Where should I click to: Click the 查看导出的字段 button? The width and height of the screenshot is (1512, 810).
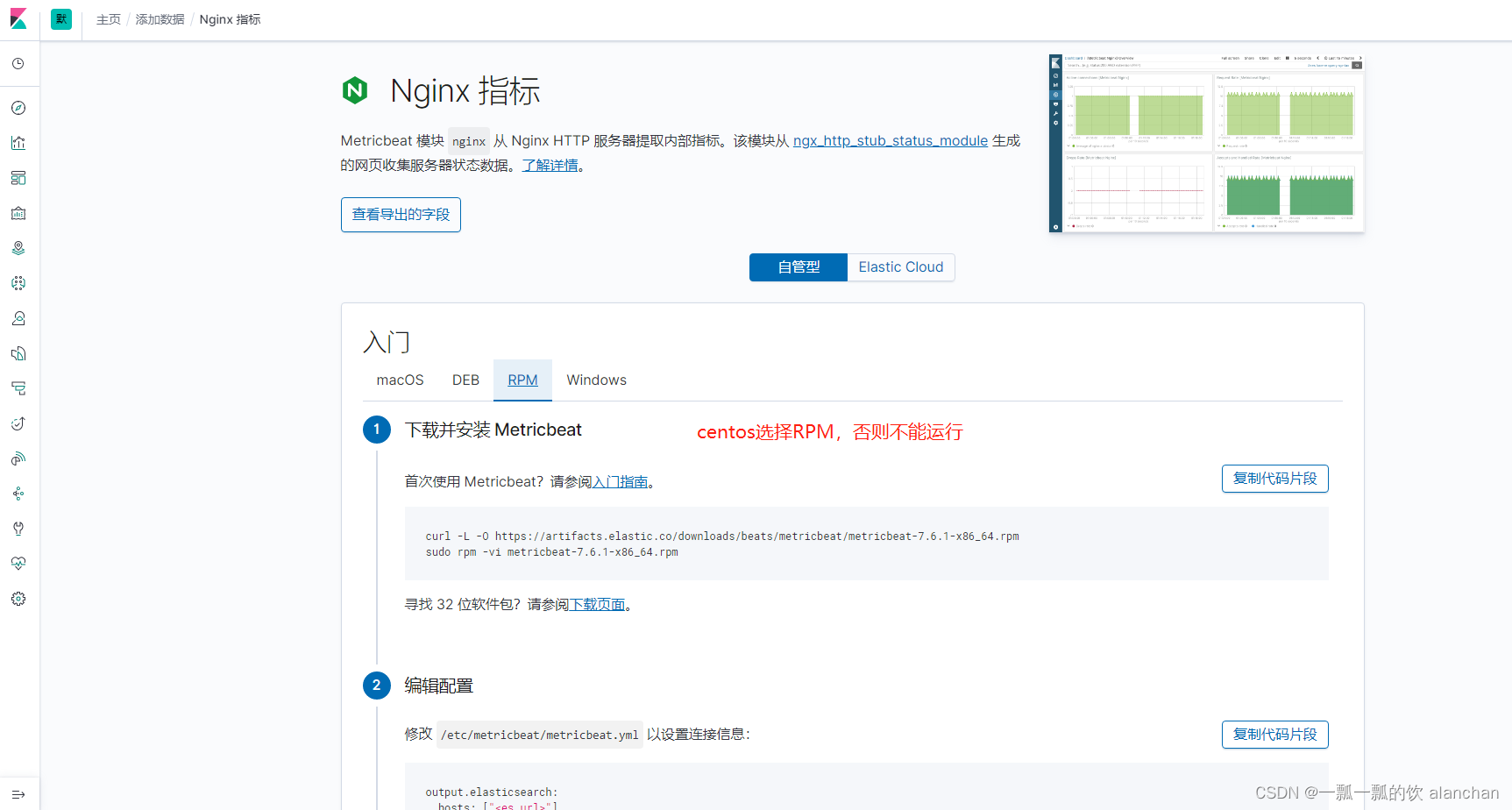click(401, 214)
